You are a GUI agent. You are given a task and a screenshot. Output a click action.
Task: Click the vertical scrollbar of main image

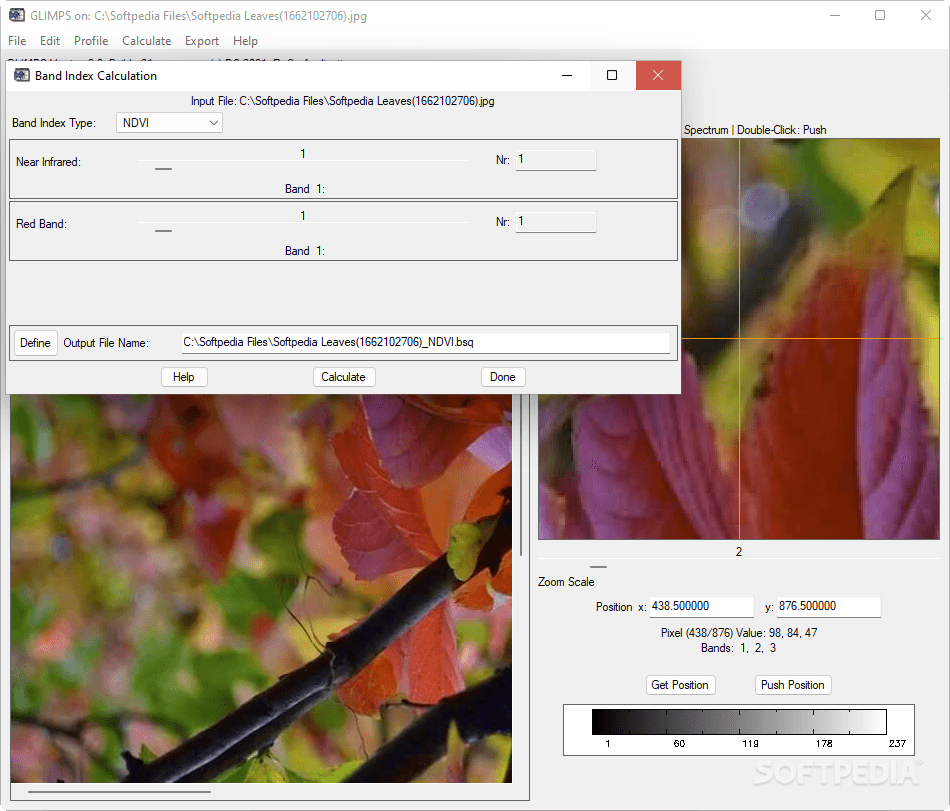521,475
